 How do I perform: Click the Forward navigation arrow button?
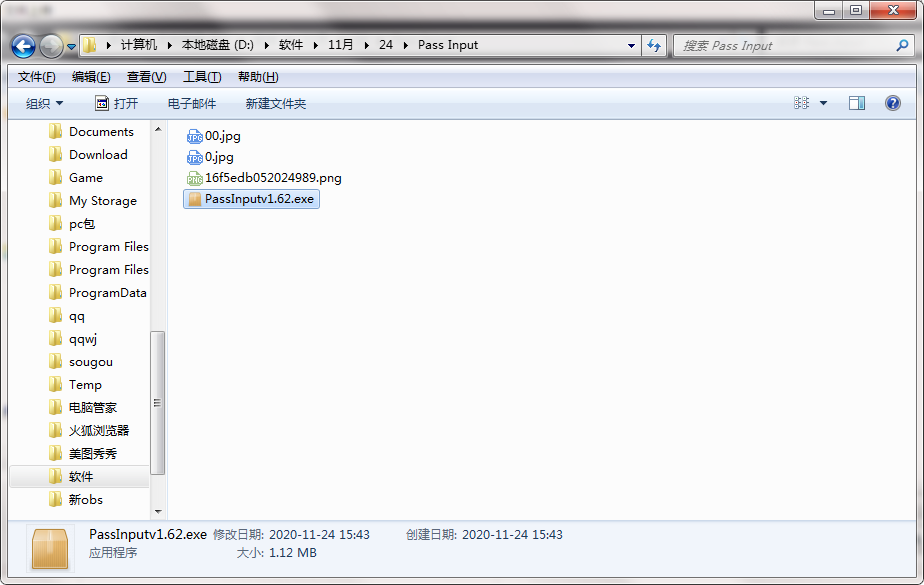(51, 46)
